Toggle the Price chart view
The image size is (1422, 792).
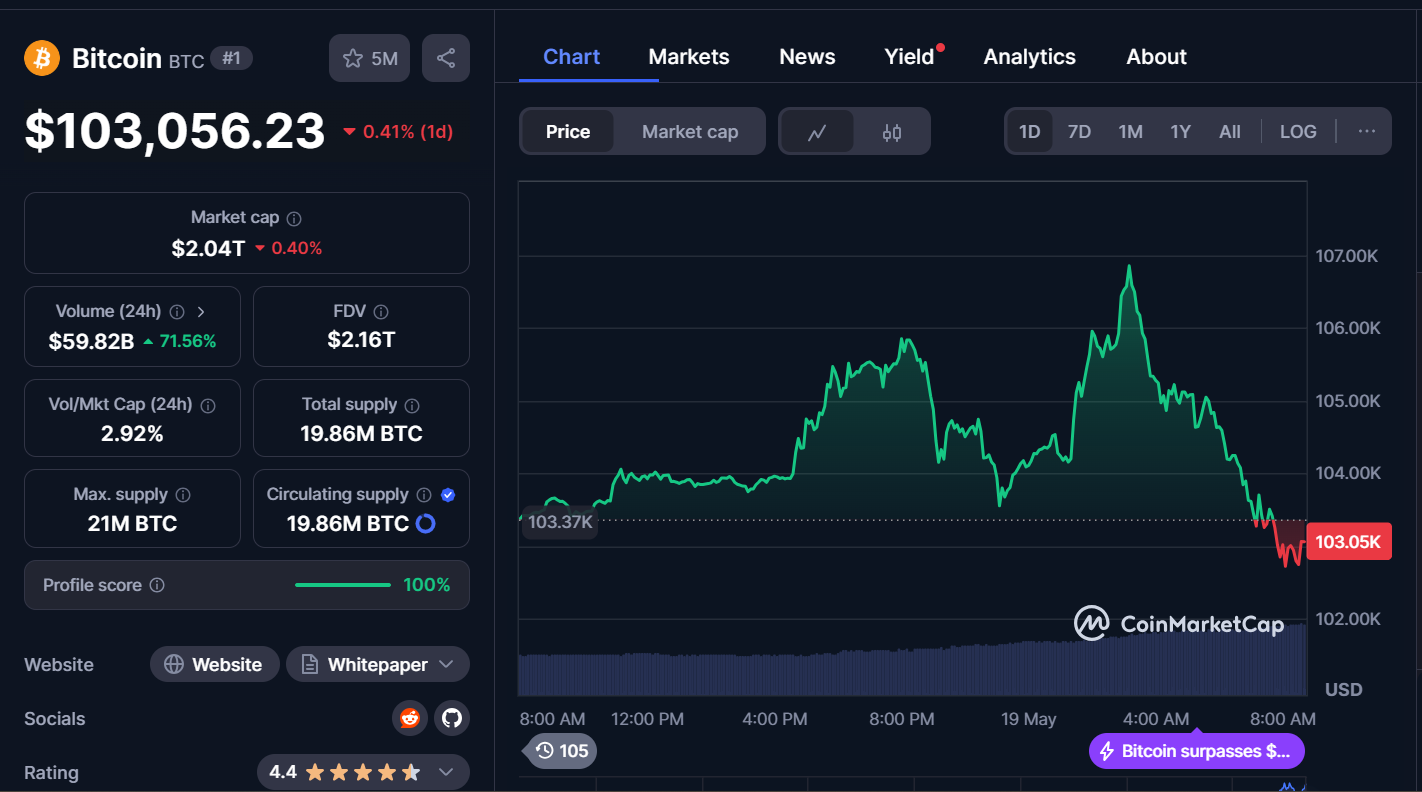tap(568, 132)
